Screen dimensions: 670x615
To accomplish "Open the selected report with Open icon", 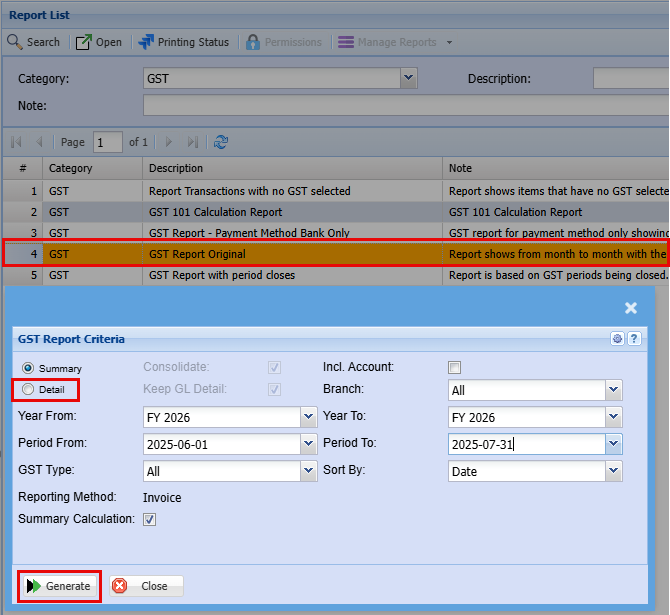I will [83, 42].
